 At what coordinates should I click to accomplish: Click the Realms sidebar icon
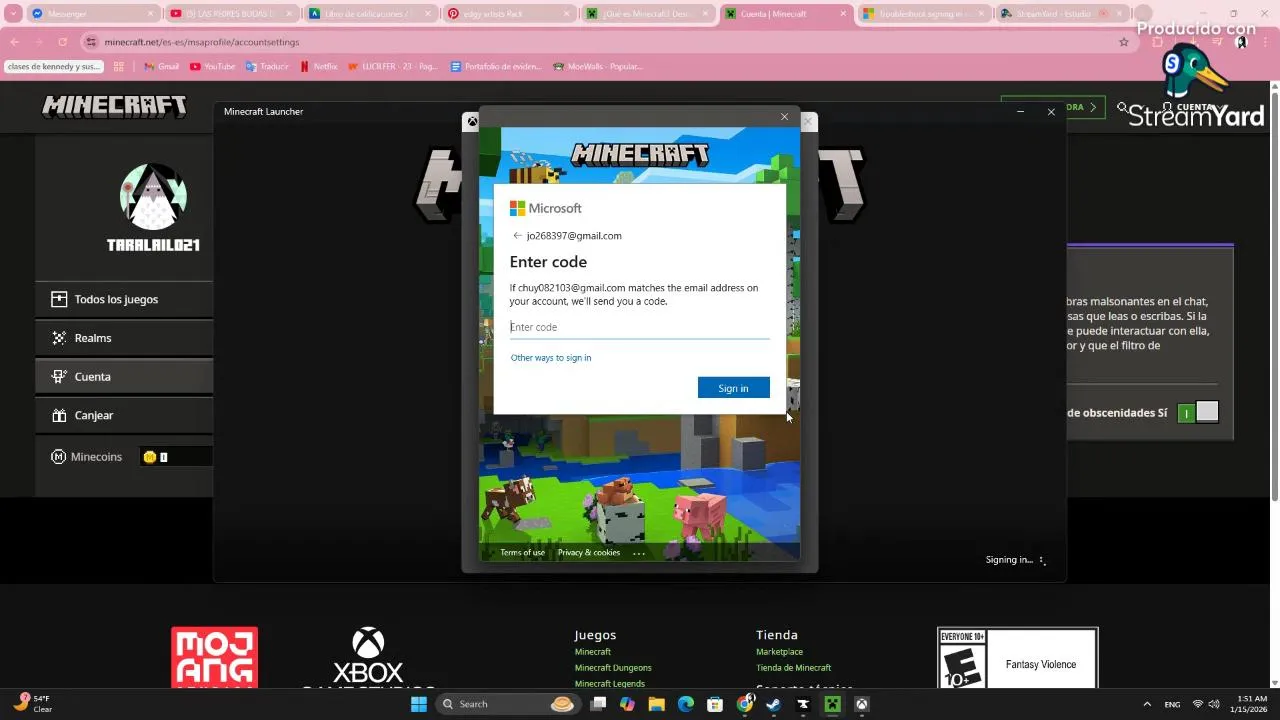pos(59,338)
